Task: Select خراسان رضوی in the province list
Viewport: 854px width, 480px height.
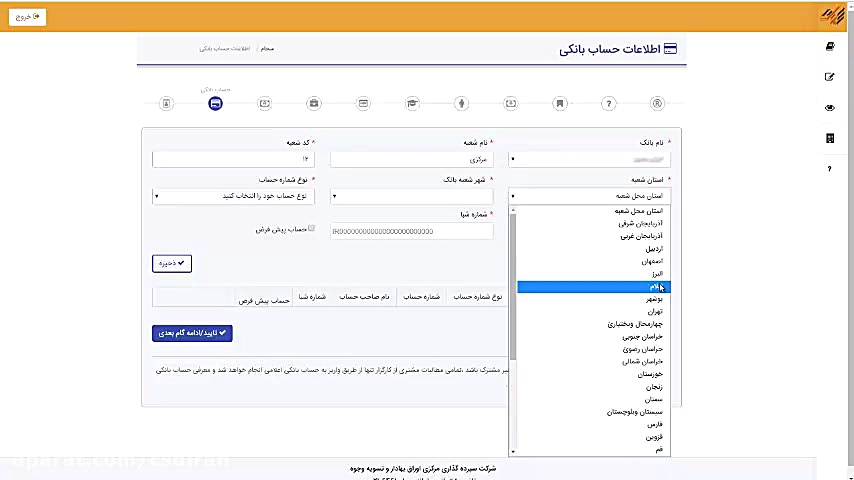Action: (594, 349)
